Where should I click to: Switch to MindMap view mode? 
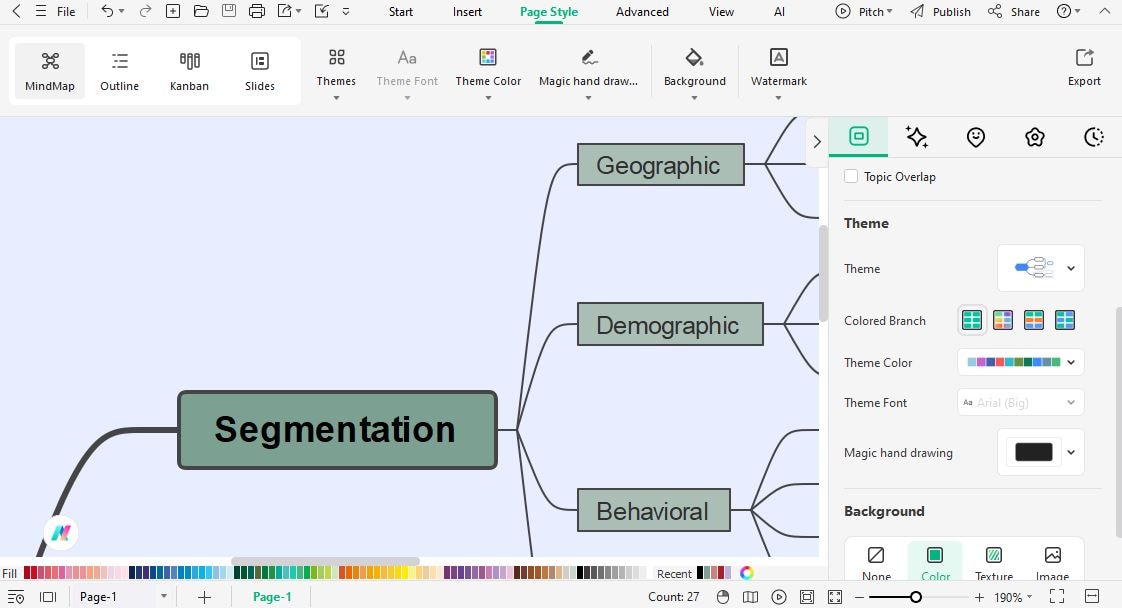pyautogui.click(x=50, y=71)
